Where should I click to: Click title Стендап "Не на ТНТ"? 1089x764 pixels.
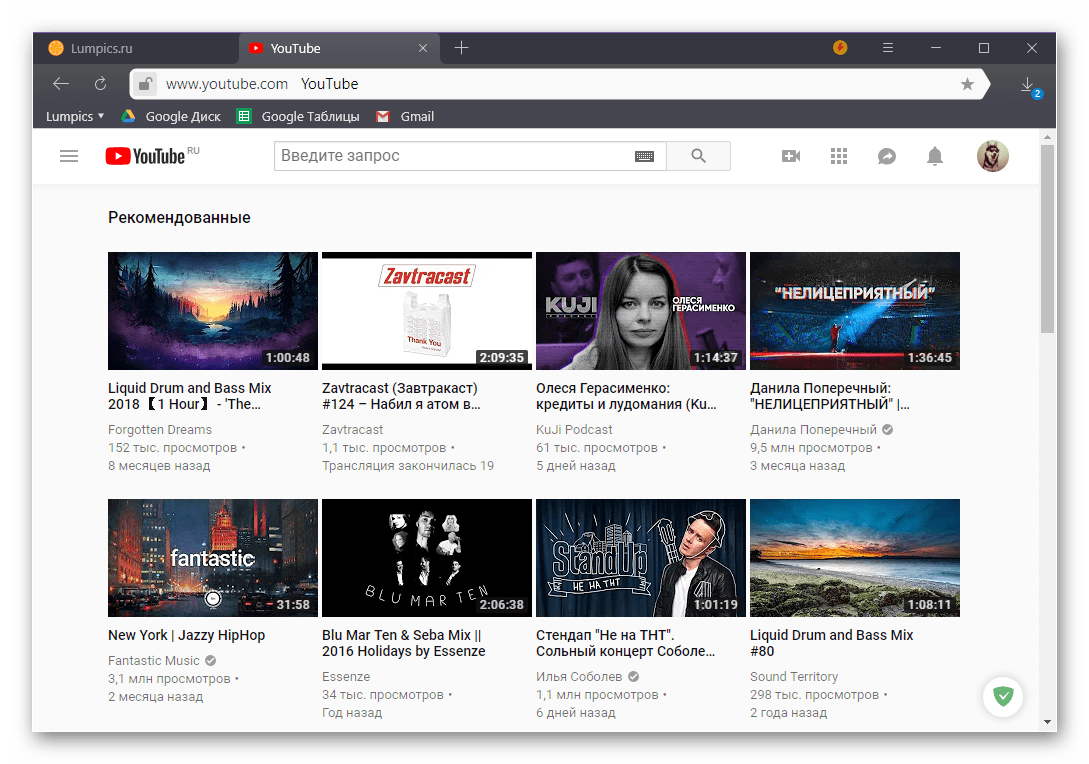[x=625, y=643]
